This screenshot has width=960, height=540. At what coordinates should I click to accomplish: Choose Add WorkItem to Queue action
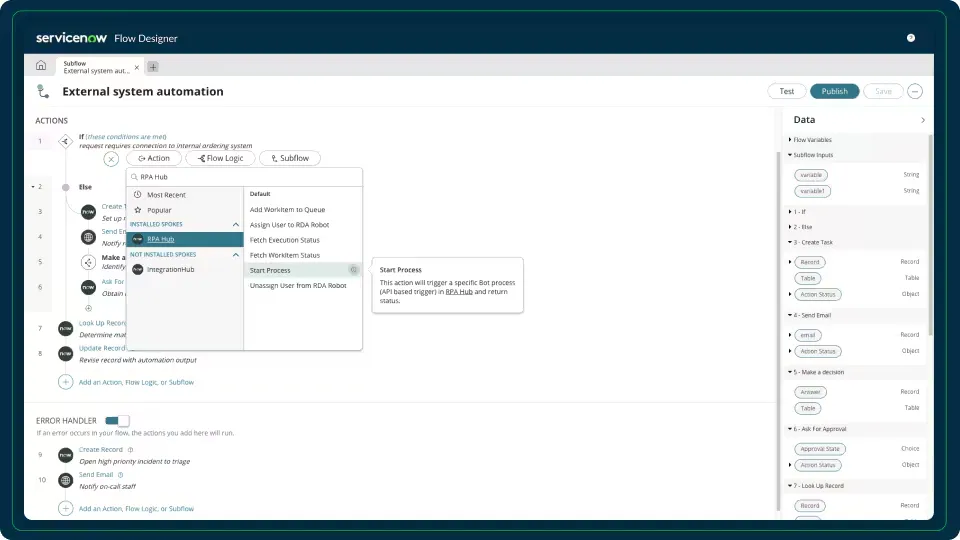click(287, 209)
